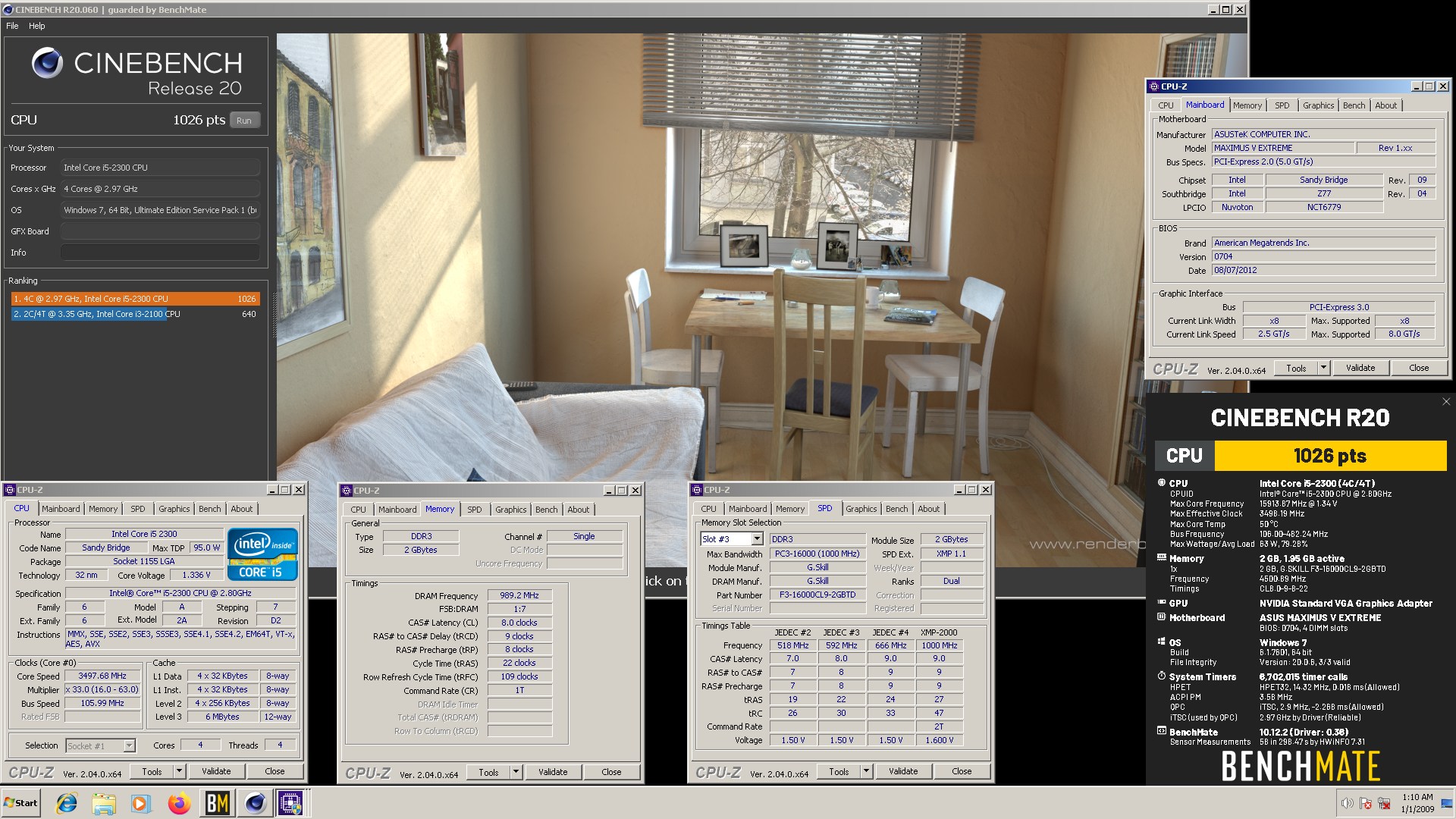Click the OS Windows icon in BenchMate panel
This screenshot has height=819, width=1456.
click(1161, 642)
